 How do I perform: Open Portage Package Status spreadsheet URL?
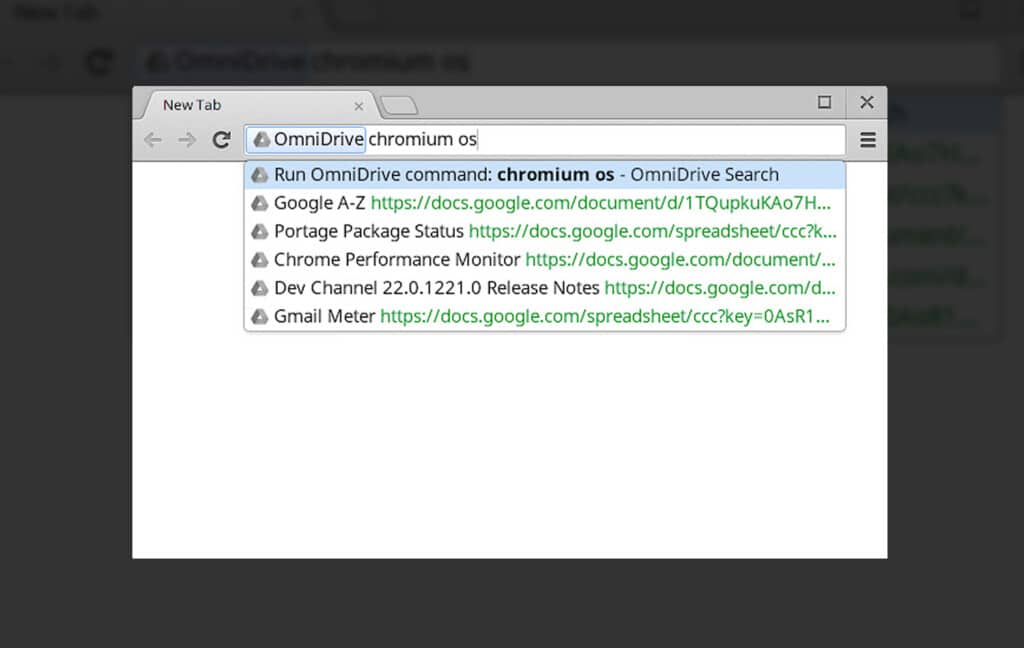coord(652,231)
